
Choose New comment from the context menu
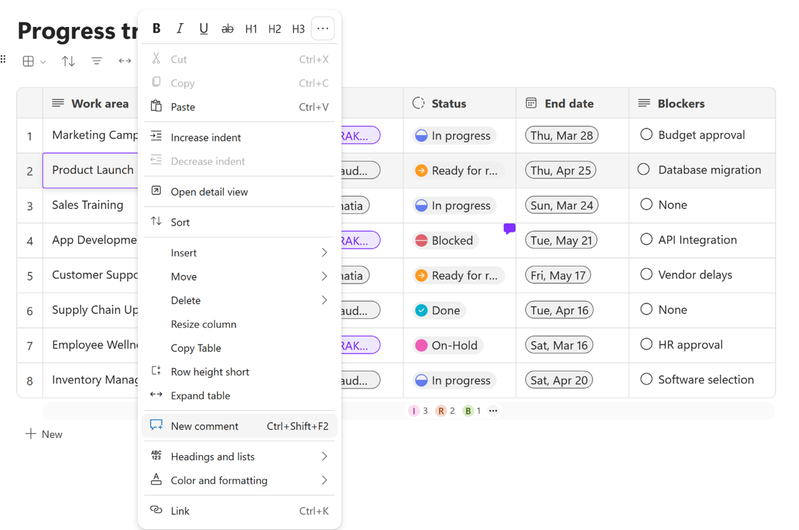[239, 426]
